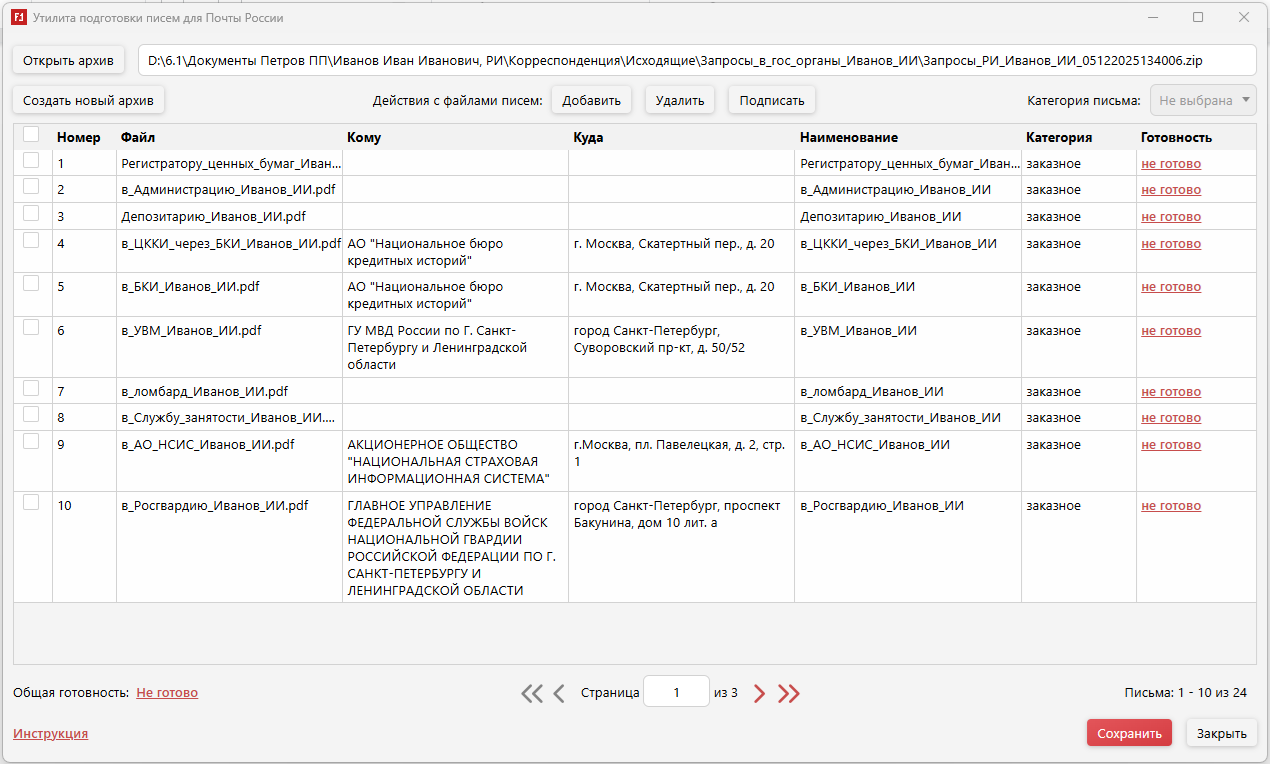Tick checkbox for в_ломбард row 7

[x=31, y=389]
